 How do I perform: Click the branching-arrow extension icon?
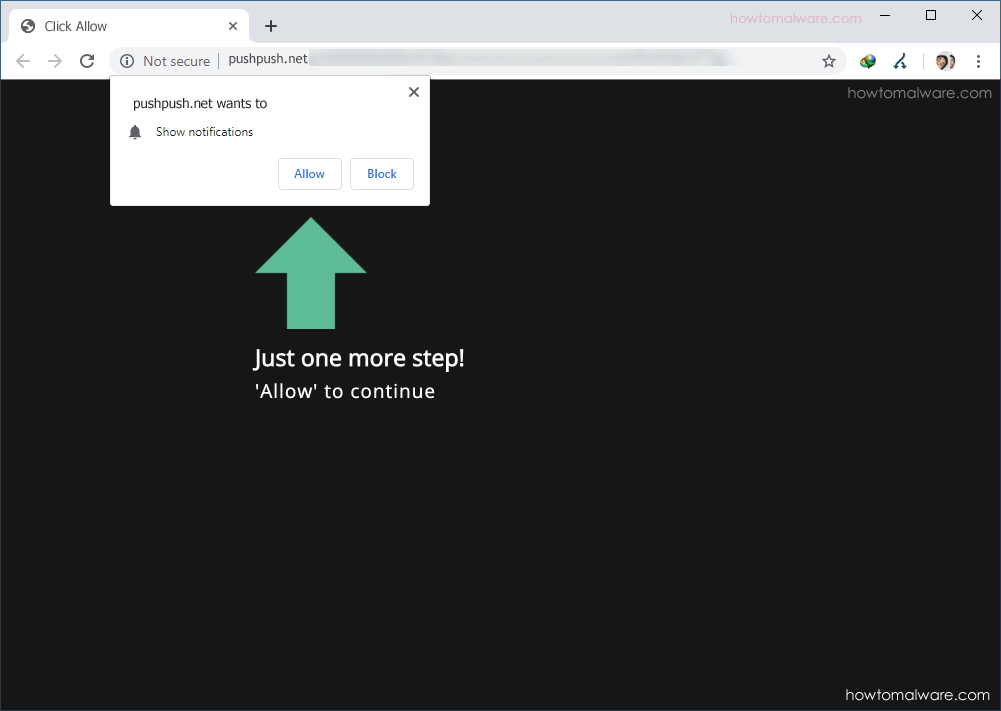[x=900, y=61]
